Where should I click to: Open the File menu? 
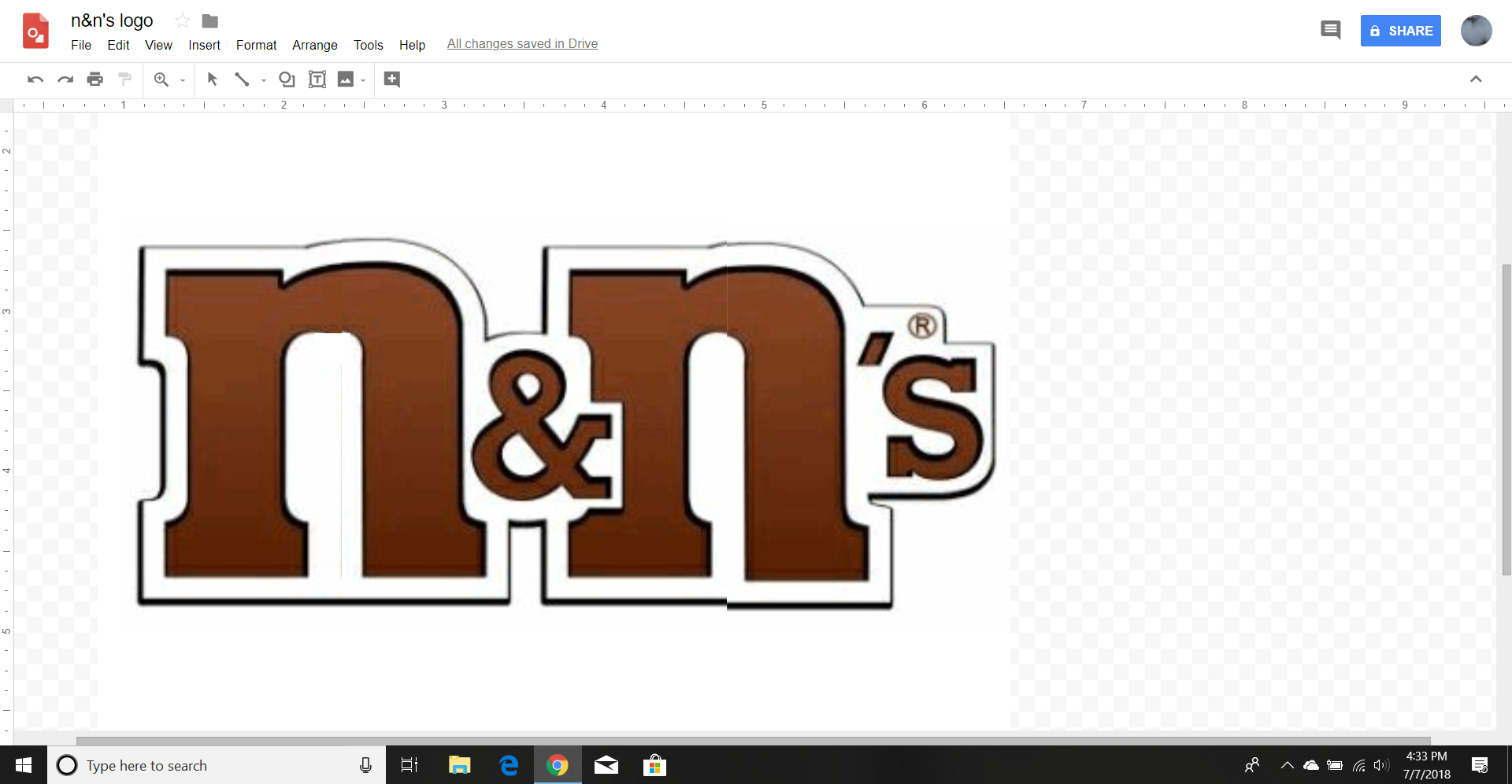(81, 45)
